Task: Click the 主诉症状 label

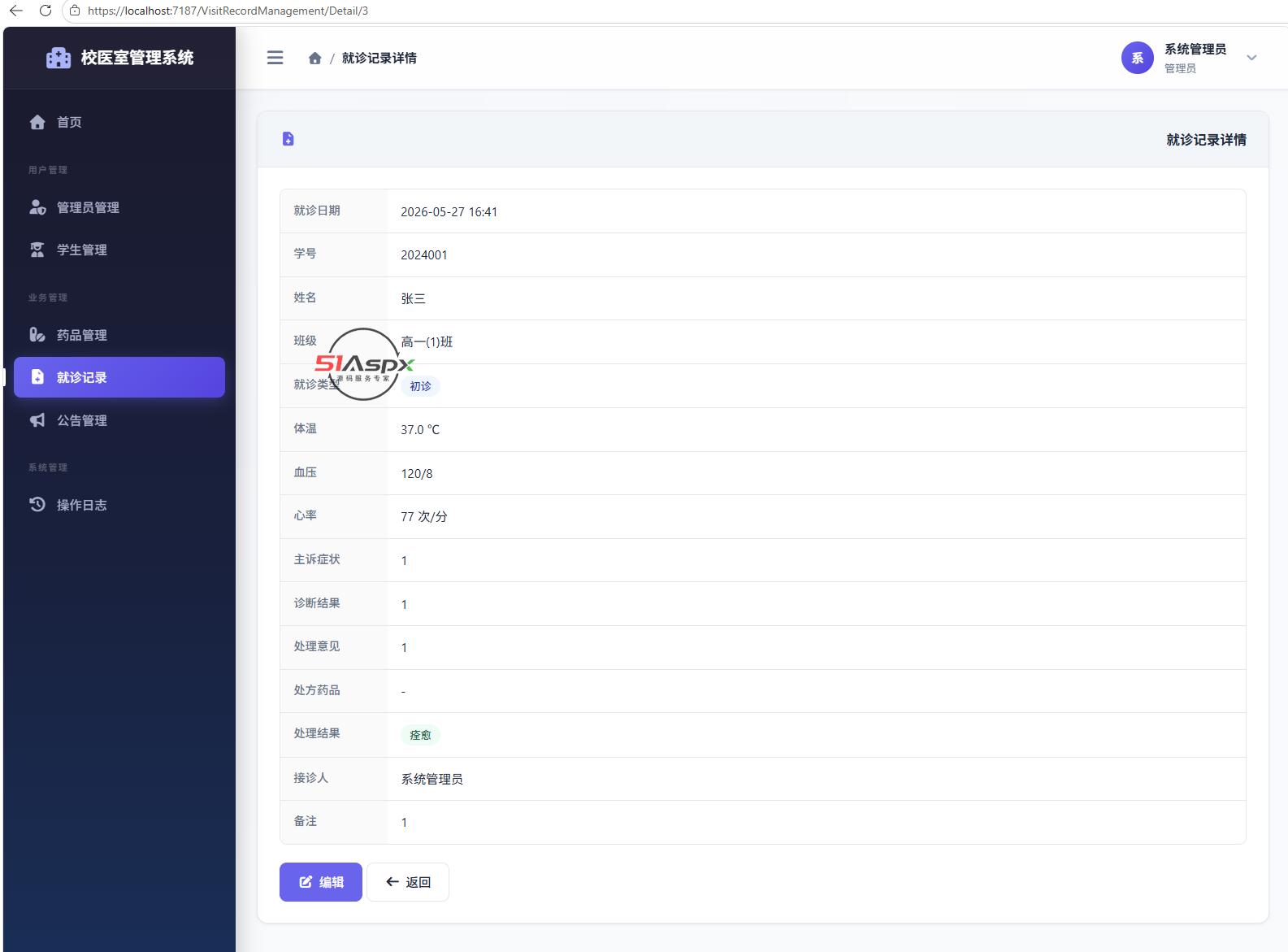Action: point(317,559)
